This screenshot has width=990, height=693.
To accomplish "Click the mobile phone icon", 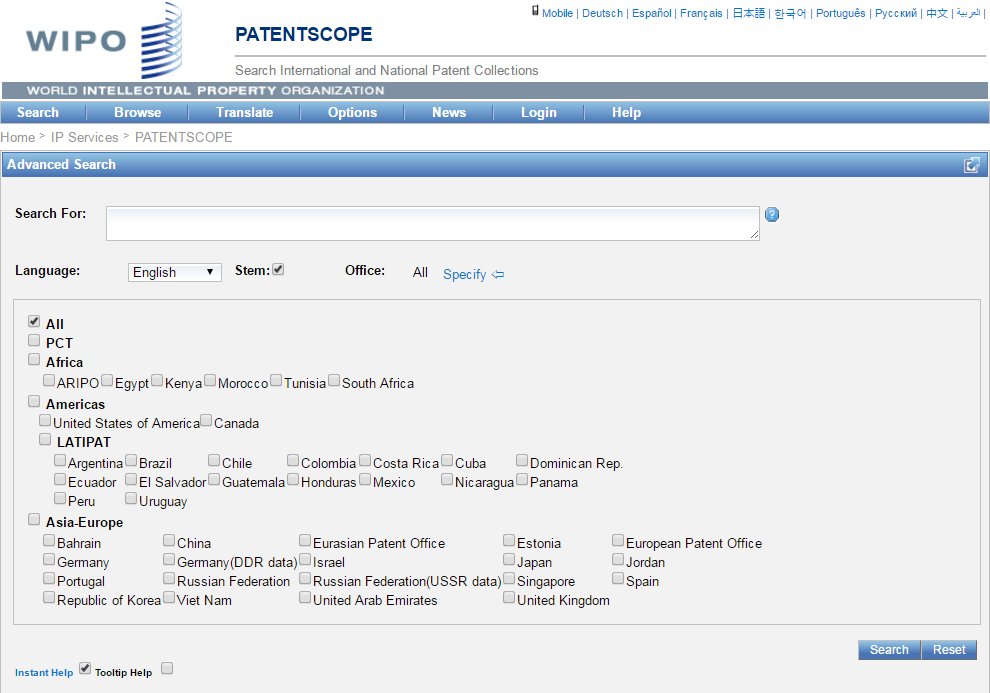I will [535, 11].
